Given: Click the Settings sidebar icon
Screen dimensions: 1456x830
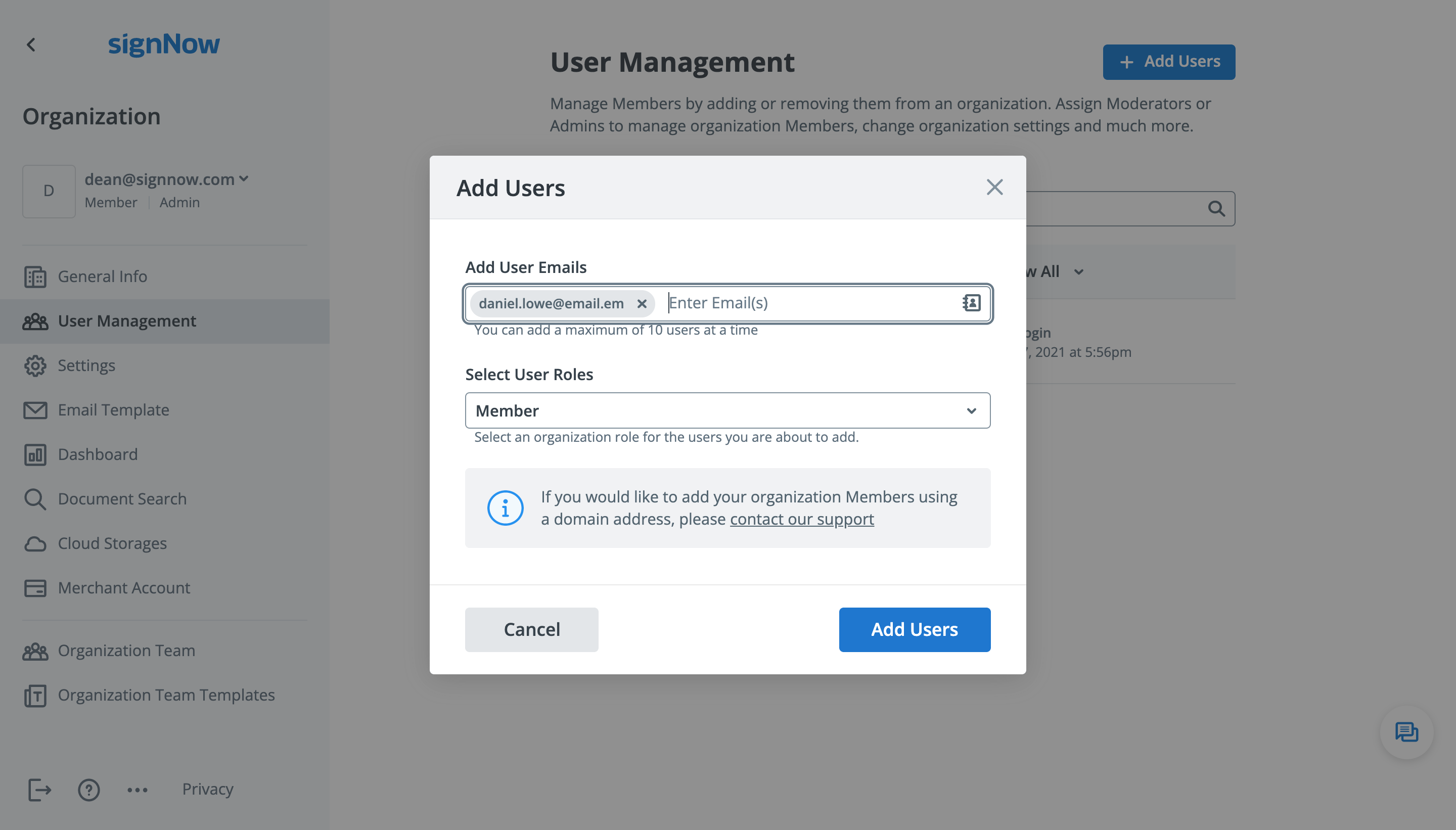Looking at the screenshot, I should click(x=35, y=365).
